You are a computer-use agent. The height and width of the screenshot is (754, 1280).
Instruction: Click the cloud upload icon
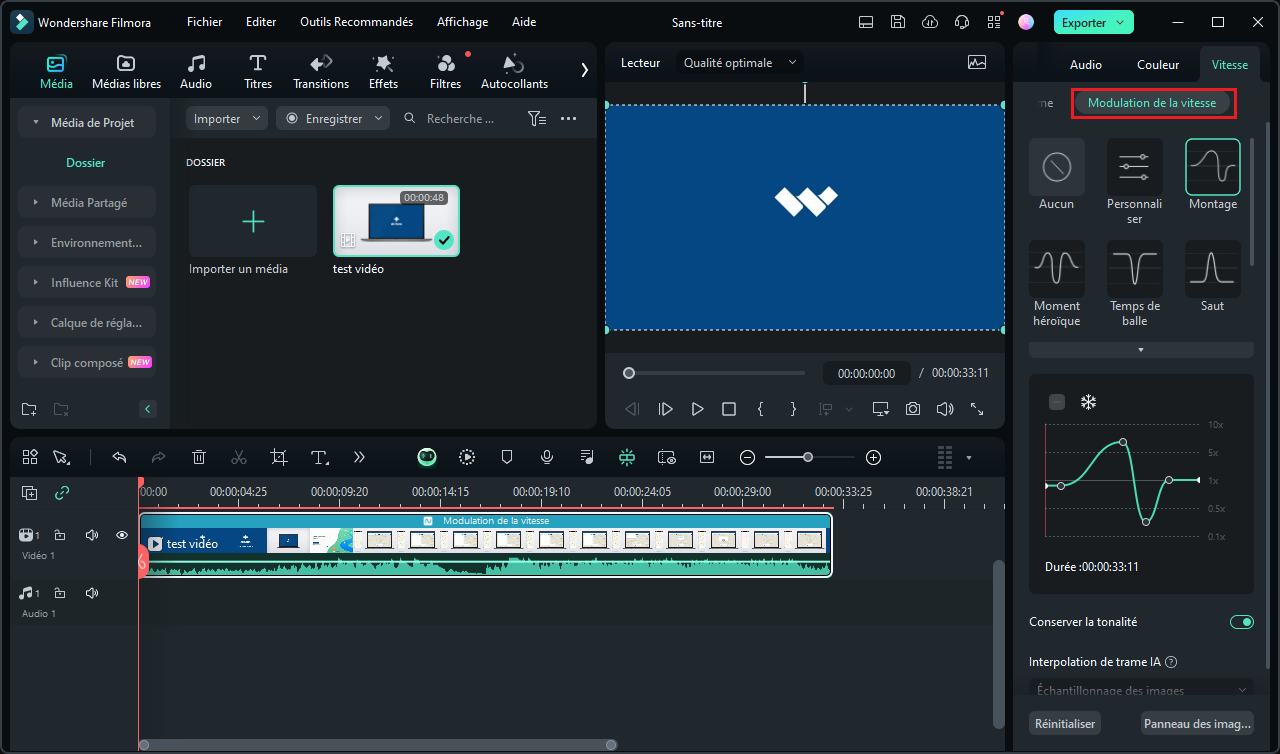[930, 22]
